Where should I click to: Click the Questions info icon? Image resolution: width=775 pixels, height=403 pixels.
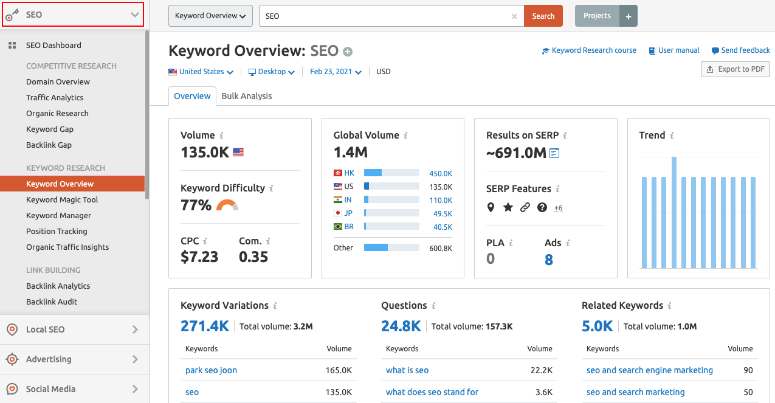coord(433,306)
